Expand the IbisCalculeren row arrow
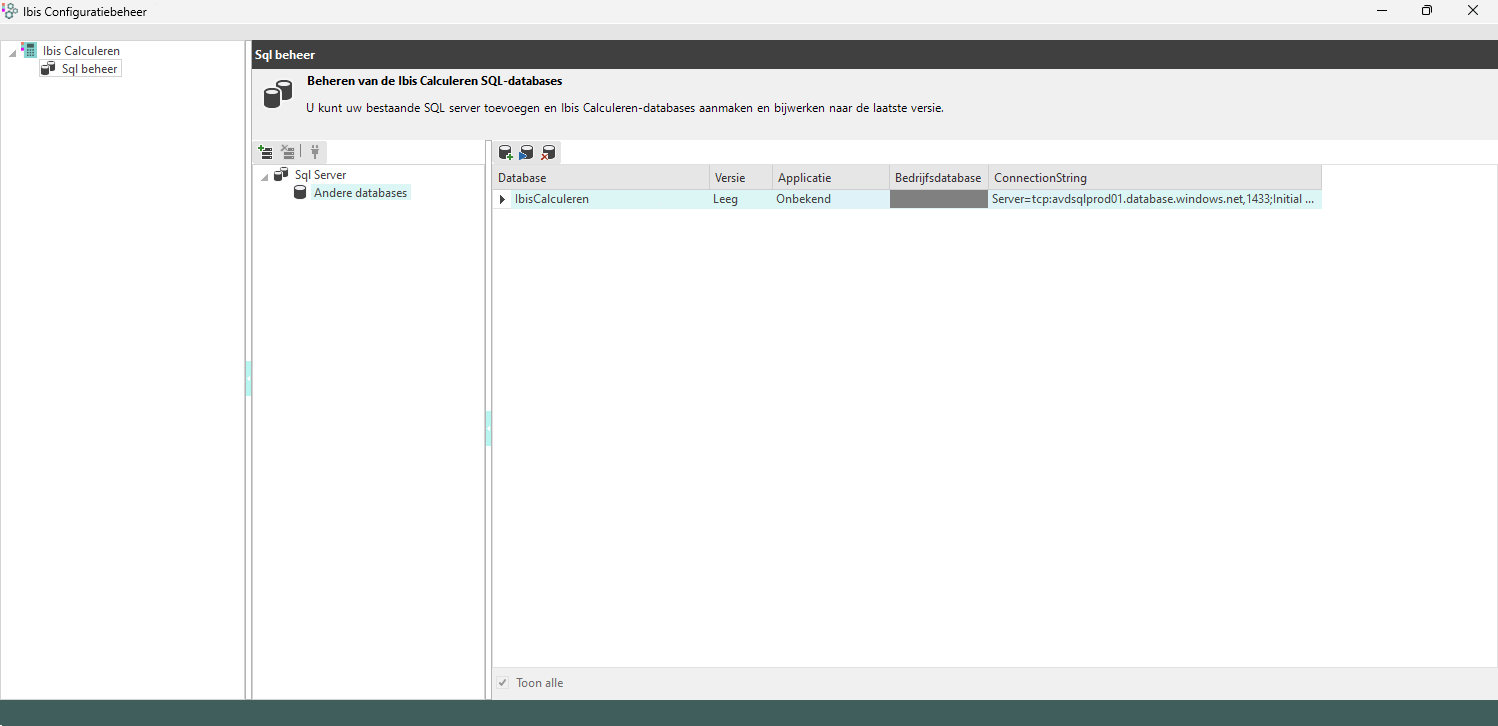Image resolution: width=1498 pixels, height=726 pixels. (x=502, y=200)
